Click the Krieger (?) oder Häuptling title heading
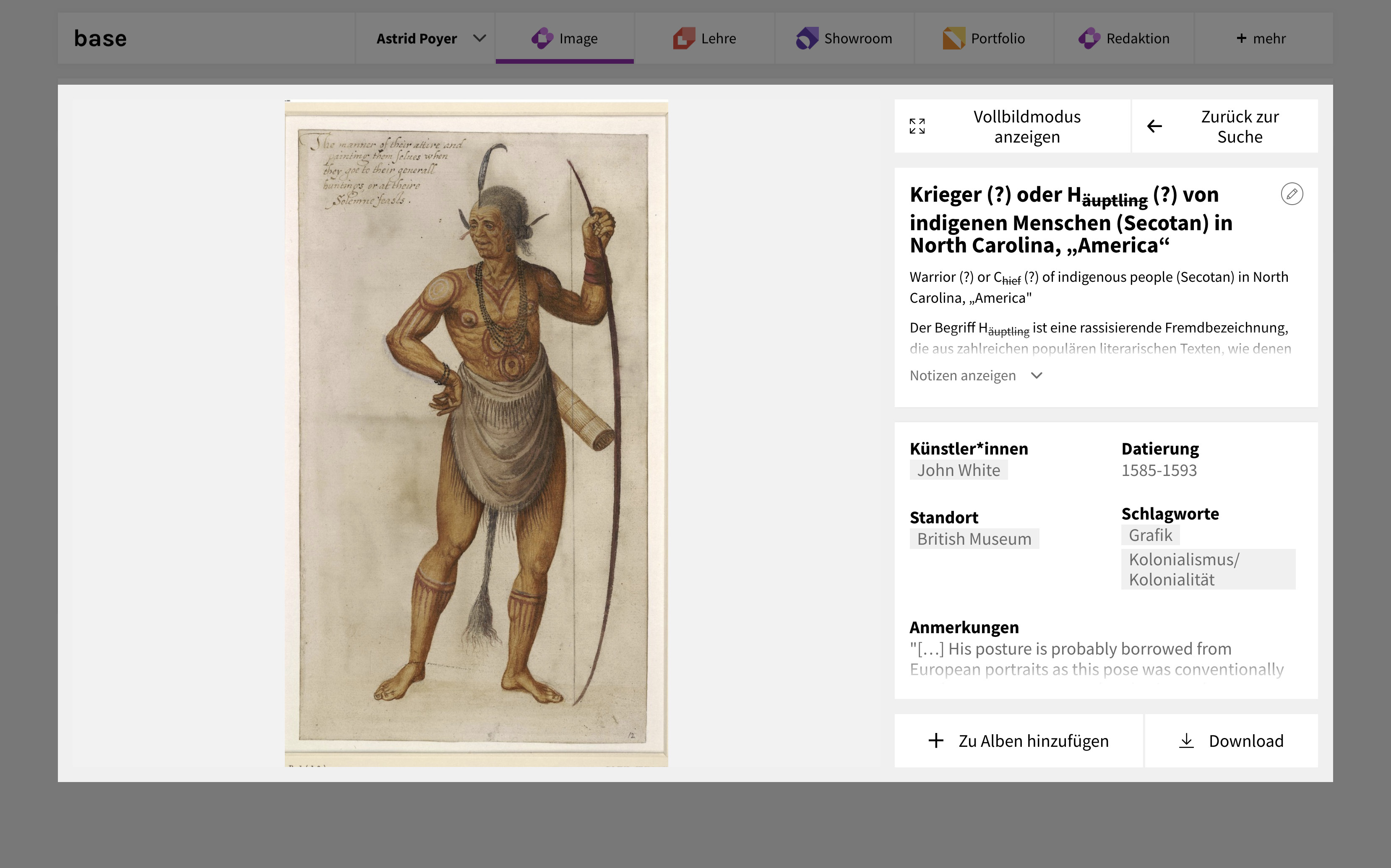This screenshot has width=1391, height=868. (x=1072, y=220)
